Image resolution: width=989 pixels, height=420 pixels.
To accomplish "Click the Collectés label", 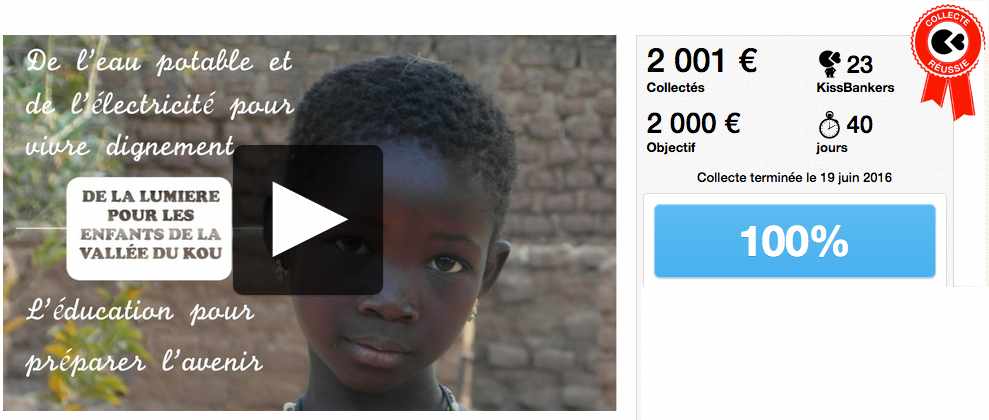I will (676, 88).
